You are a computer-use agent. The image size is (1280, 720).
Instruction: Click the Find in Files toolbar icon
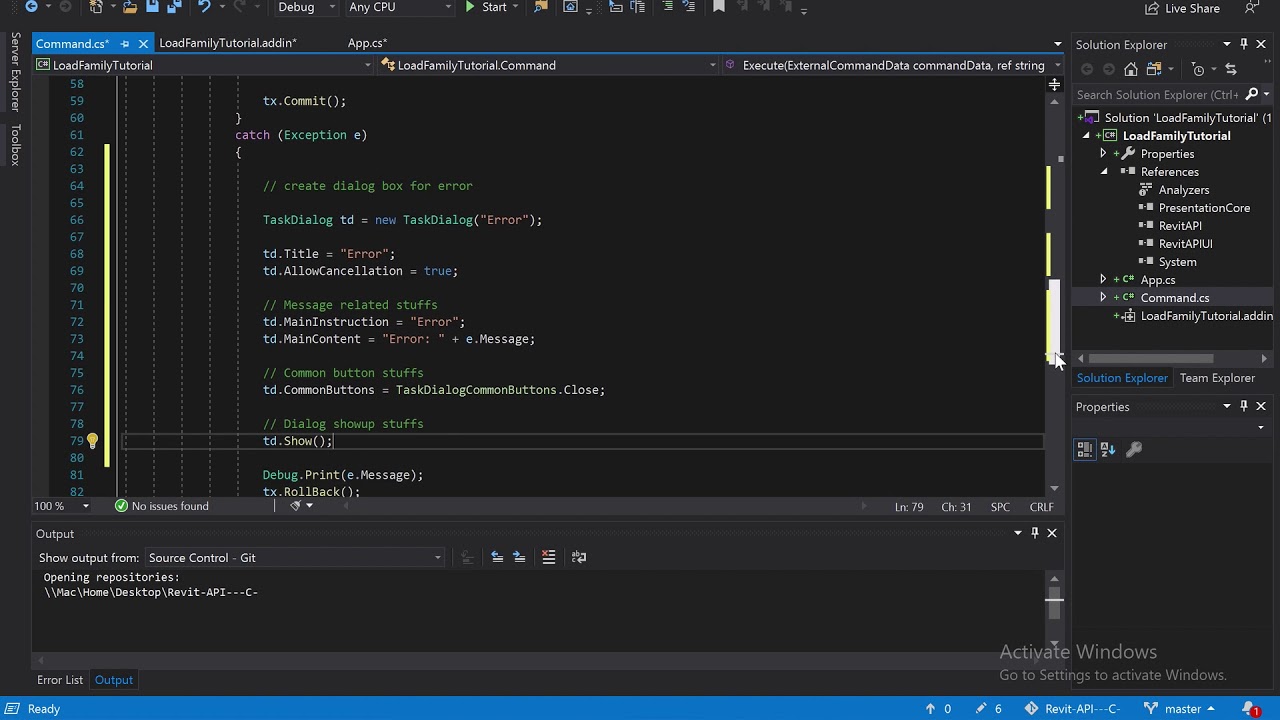coord(541,7)
